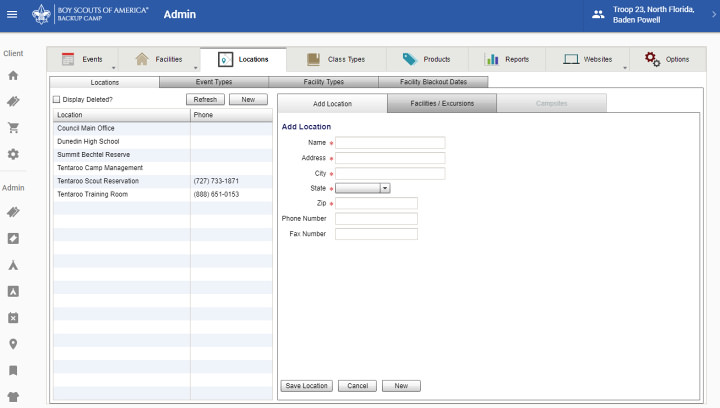Screen dimensions: 720x408
Task: Expand the Events tab dropdown arrow
Action: 113,68
